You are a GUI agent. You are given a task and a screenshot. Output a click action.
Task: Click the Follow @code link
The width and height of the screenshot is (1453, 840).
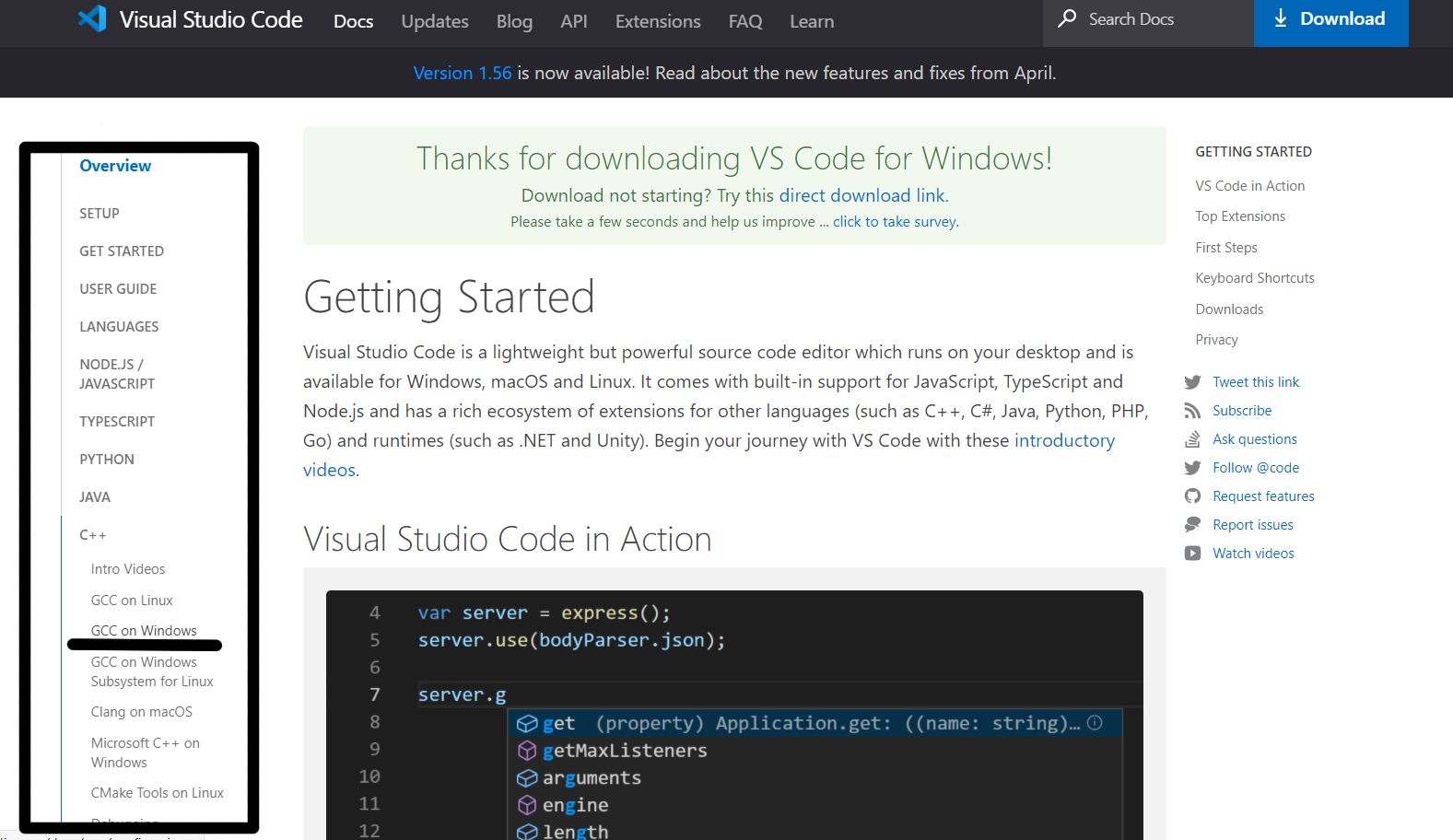pyautogui.click(x=1256, y=468)
